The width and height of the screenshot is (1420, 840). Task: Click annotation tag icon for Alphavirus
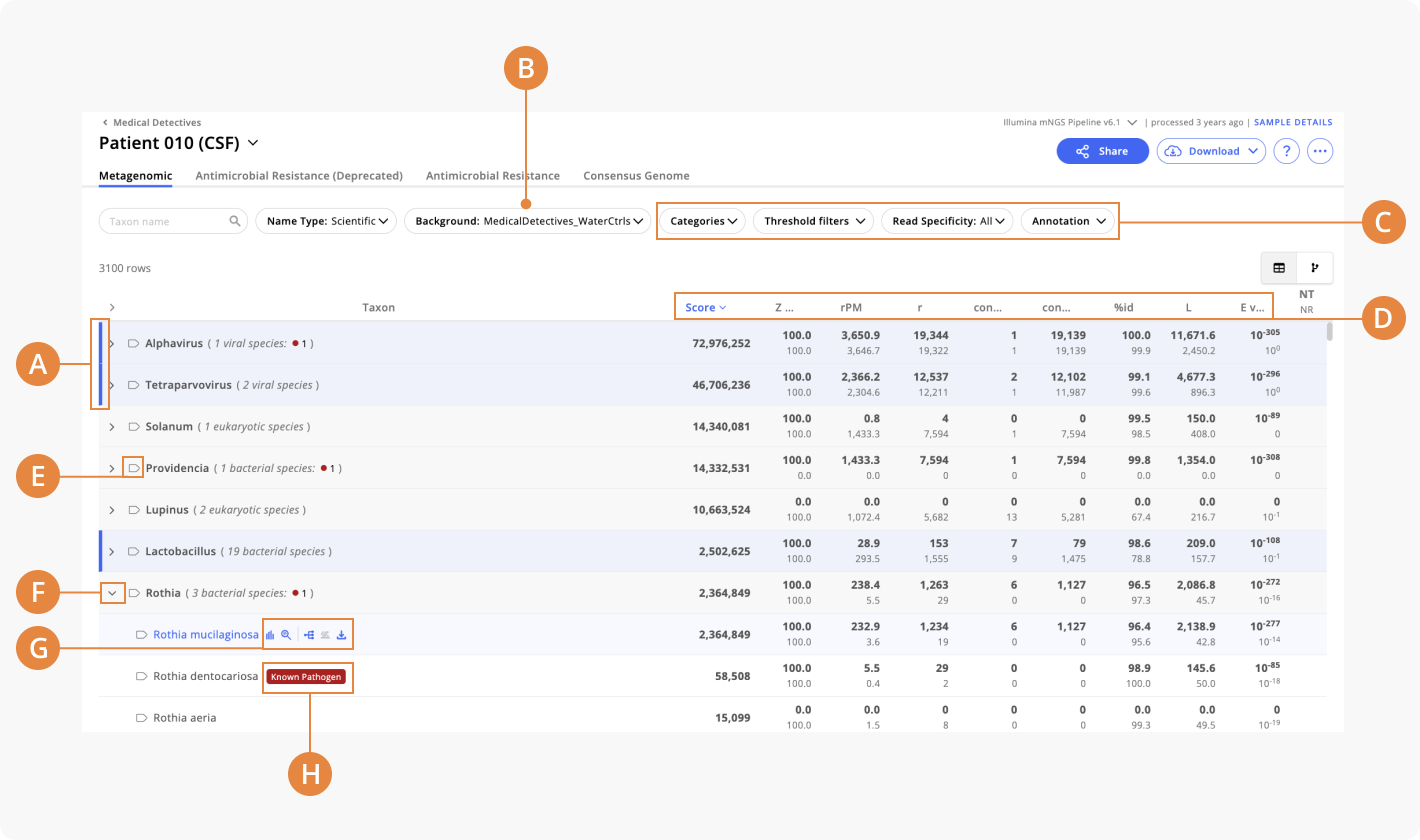pos(133,343)
